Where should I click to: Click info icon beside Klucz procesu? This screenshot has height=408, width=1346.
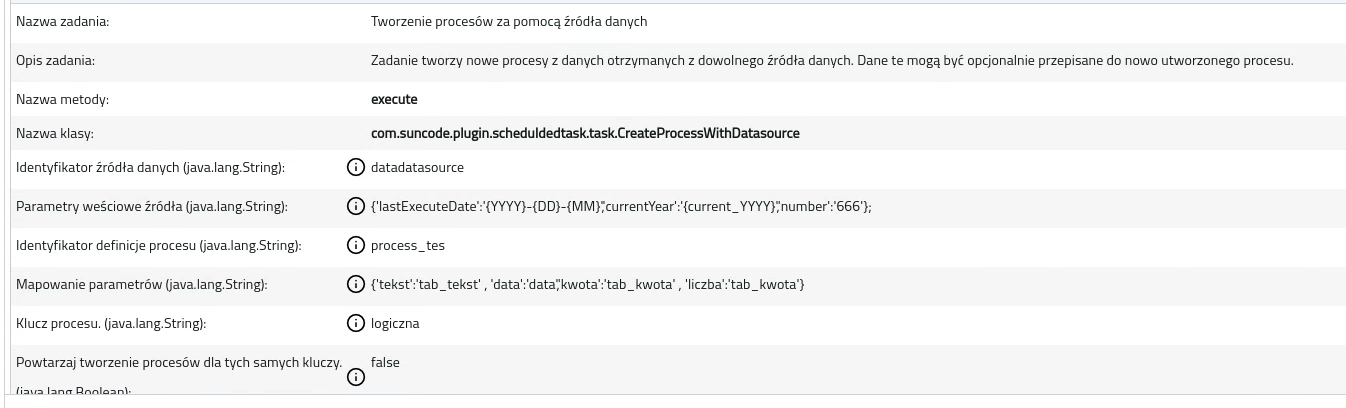(355, 323)
